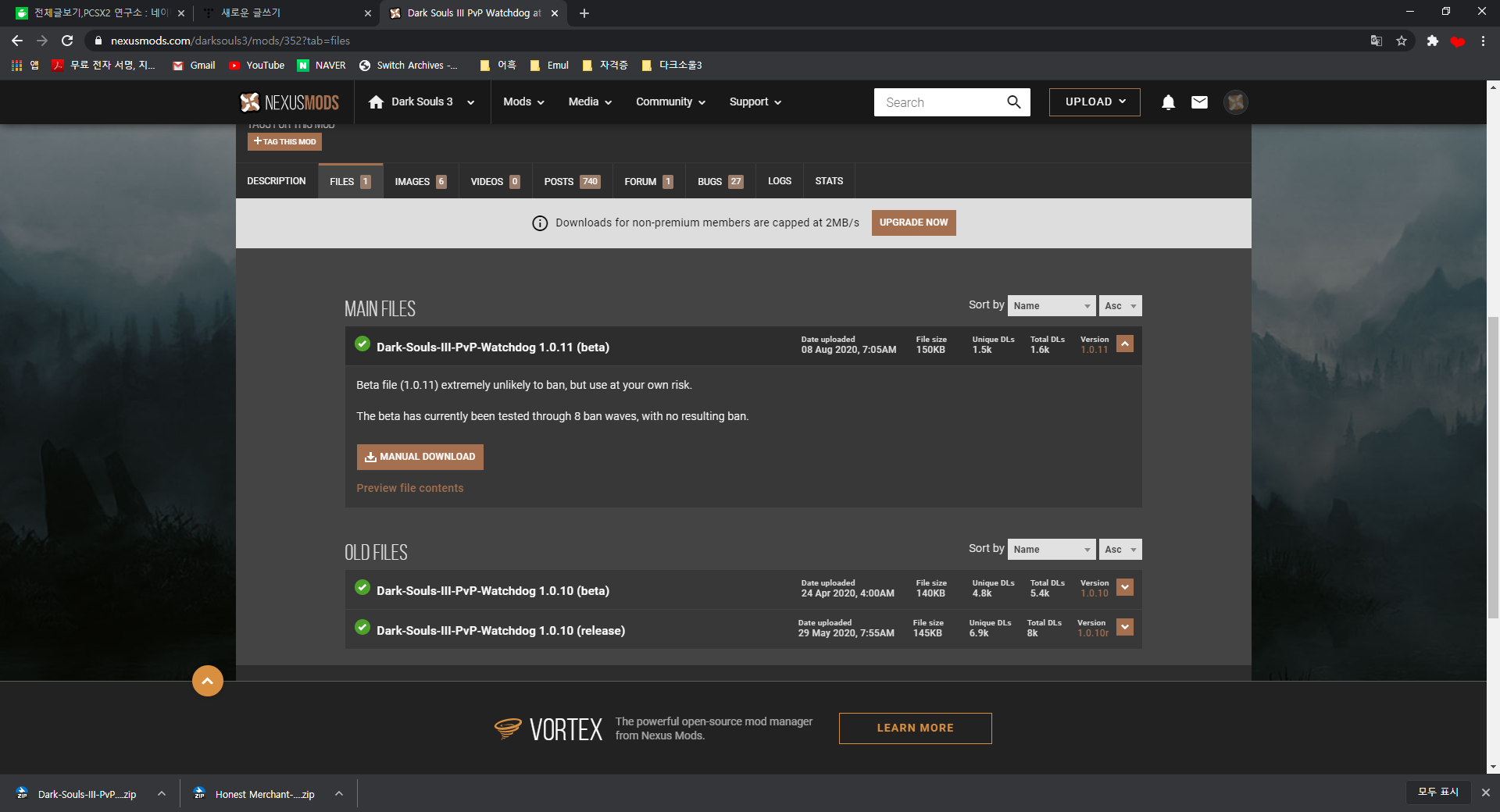This screenshot has height=812, width=1500.
Task: Open the messages envelope icon
Action: coord(1199,102)
